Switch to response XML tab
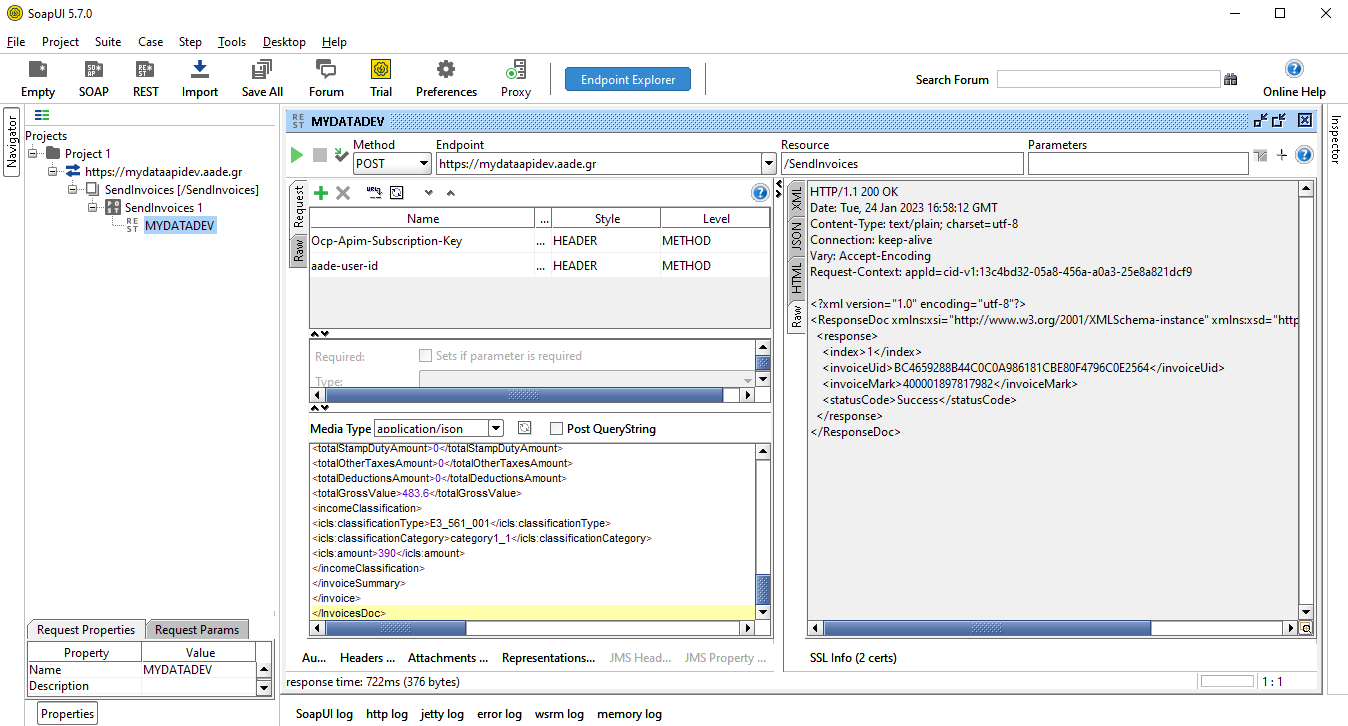The image size is (1348, 726). [797, 197]
